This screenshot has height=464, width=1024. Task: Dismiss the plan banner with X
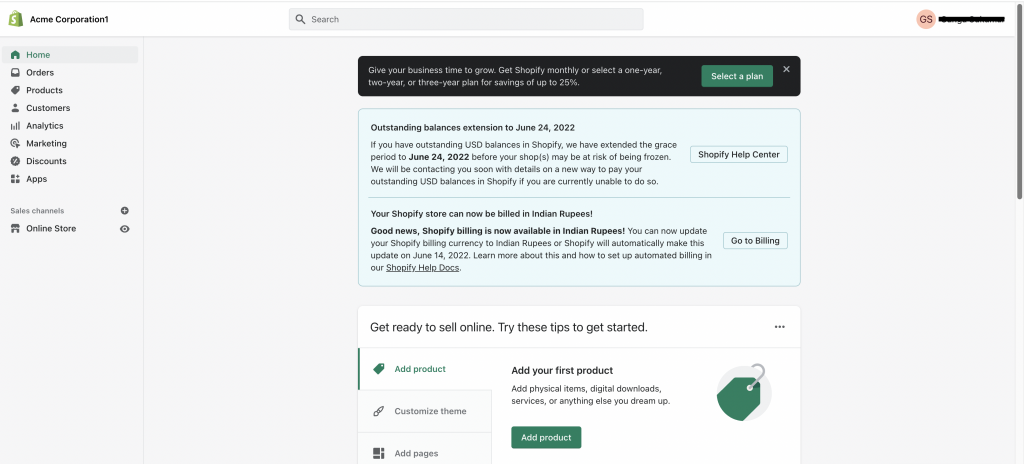point(786,69)
